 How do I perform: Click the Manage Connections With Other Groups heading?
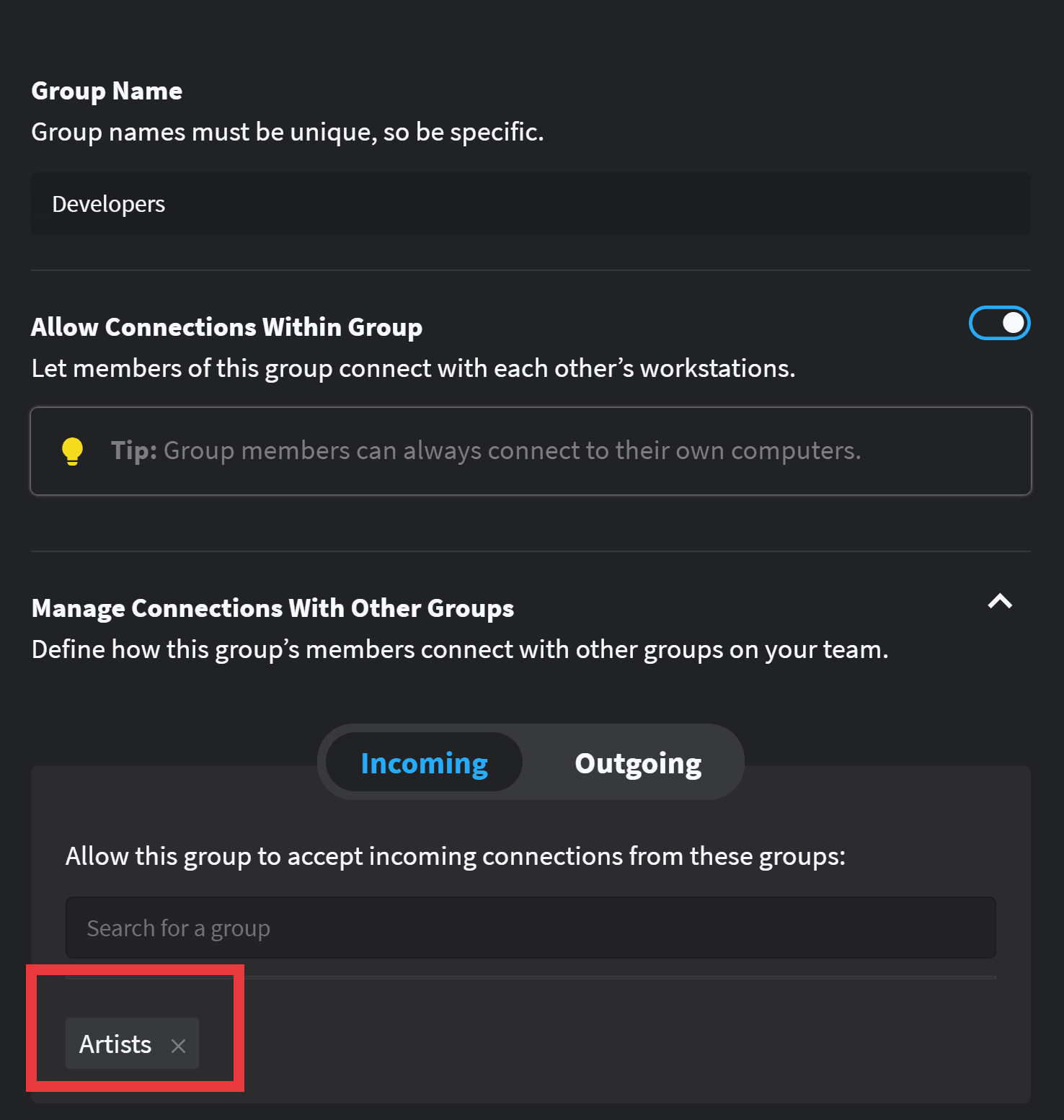(272, 608)
